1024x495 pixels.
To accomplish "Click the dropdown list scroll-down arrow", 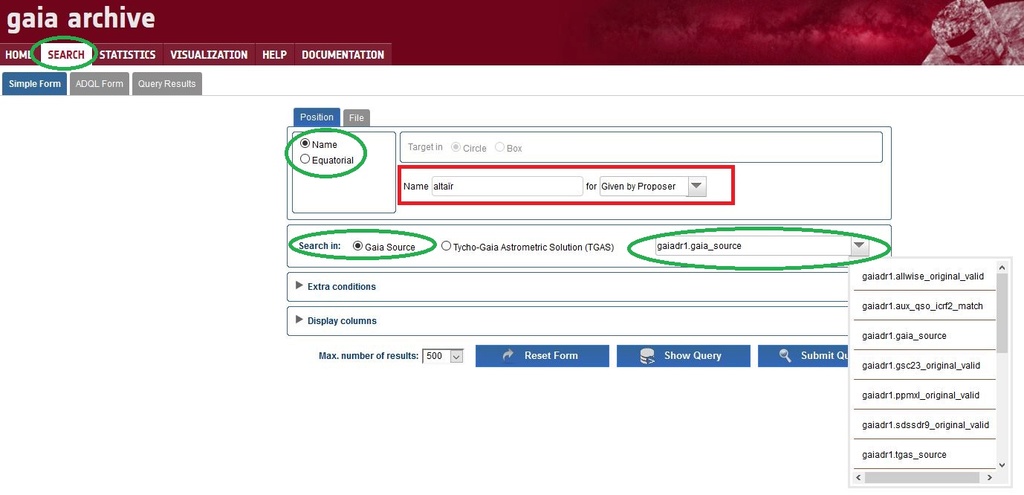I will [1002, 465].
